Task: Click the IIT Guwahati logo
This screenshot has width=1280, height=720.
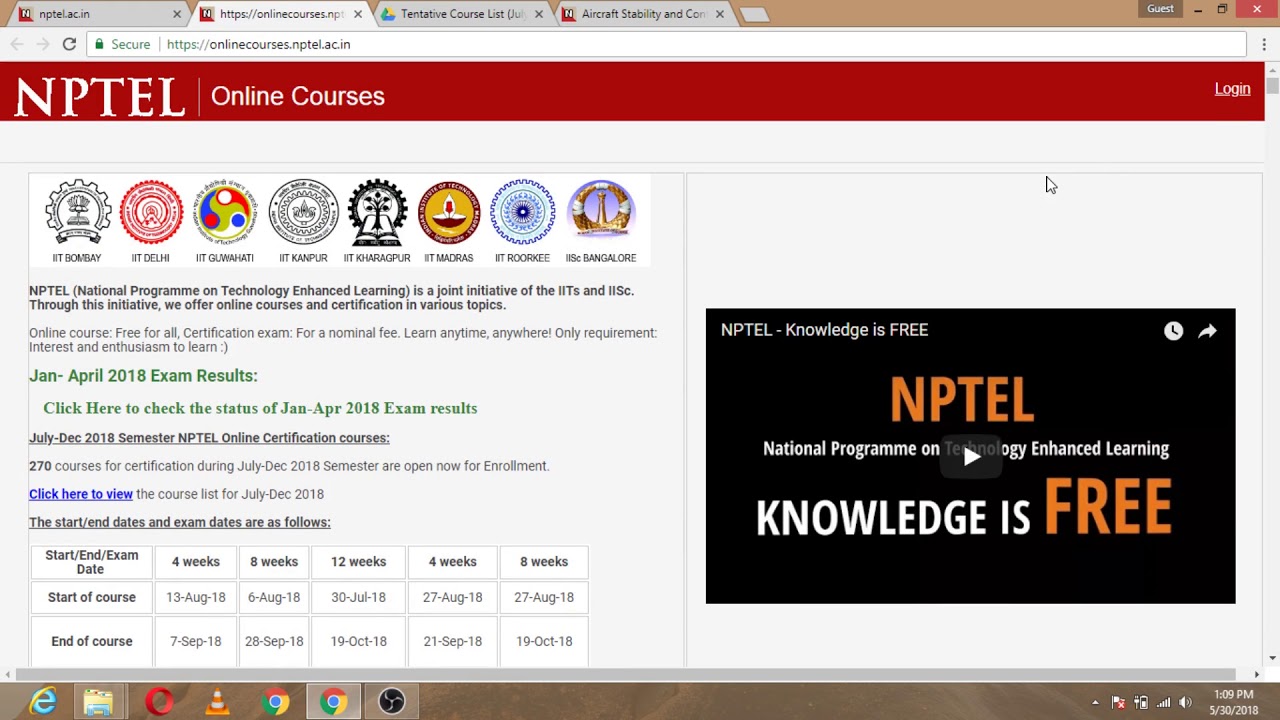Action: (225, 212)
